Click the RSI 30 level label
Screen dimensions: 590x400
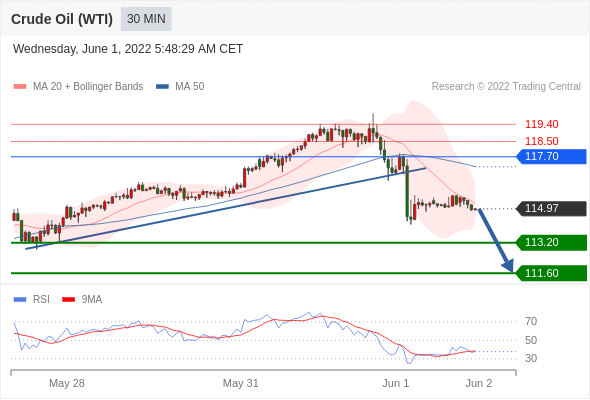pos(531,358)
